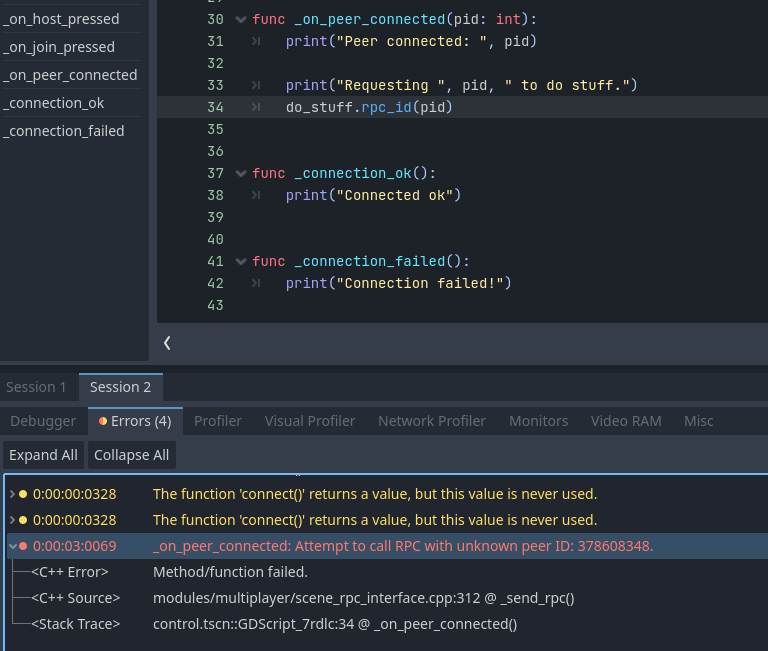Select _on_join_pressed in the method list
The image size is (768, 651).
[x=59, y=47]
